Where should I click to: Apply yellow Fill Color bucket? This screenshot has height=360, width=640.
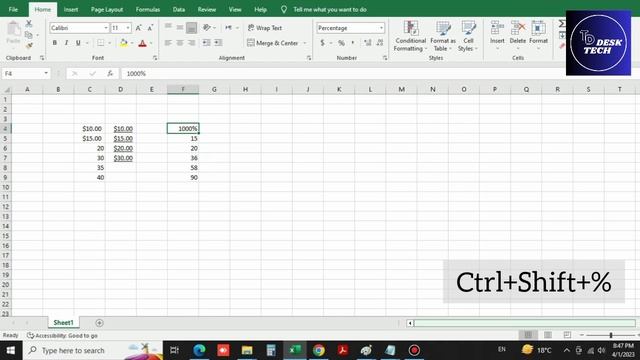pos(123,43)
